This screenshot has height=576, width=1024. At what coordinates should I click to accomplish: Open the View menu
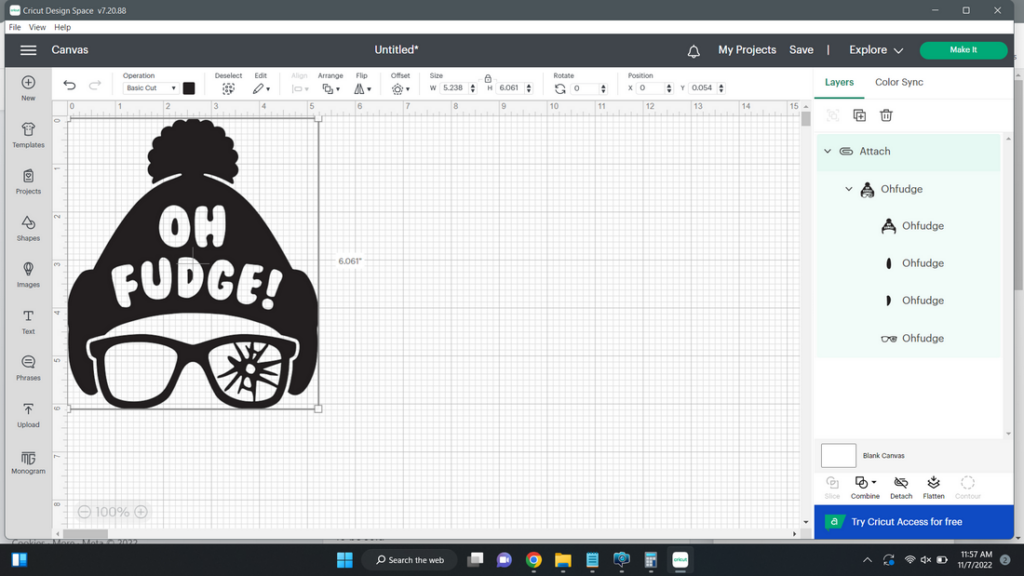pos(37,27)
